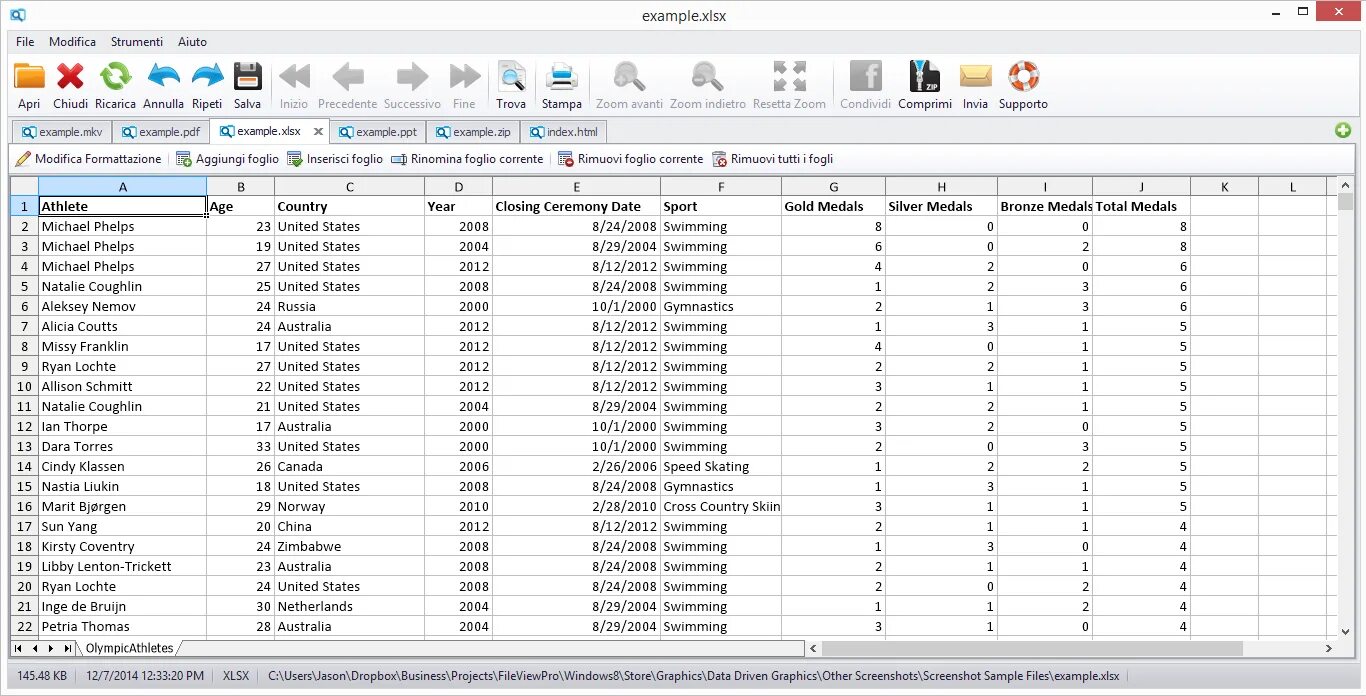
Task: Click the horizontal scrollbar thumb
Action: (1032, 649)
